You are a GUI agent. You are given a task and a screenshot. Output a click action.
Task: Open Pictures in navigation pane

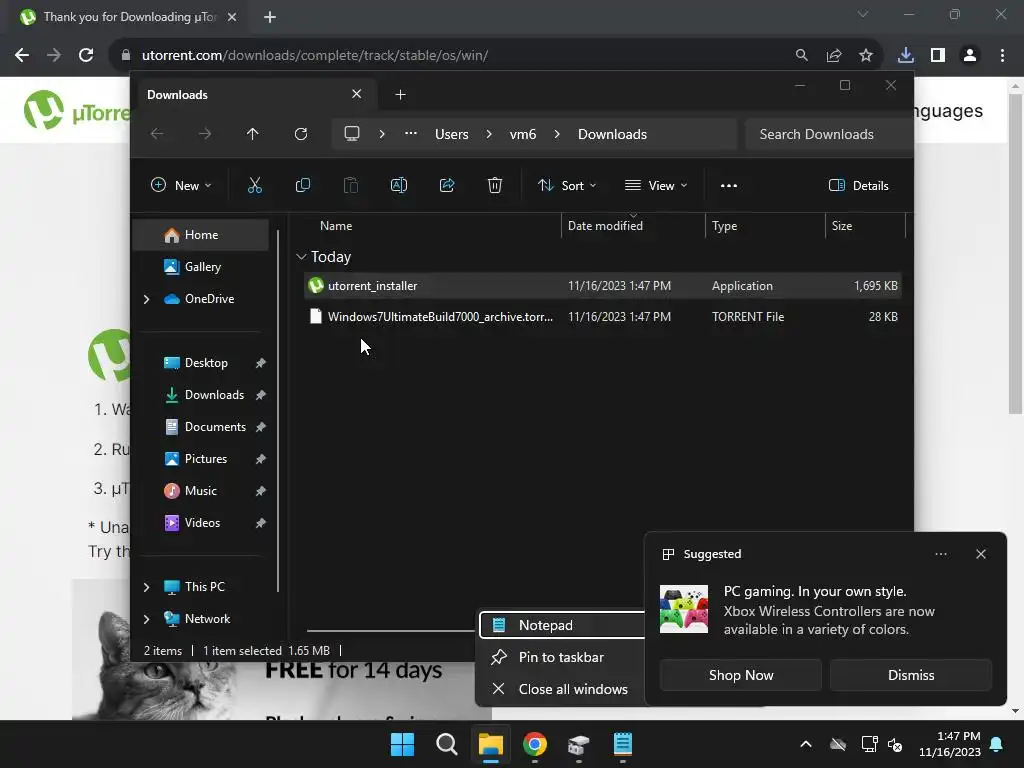point(200,458)
